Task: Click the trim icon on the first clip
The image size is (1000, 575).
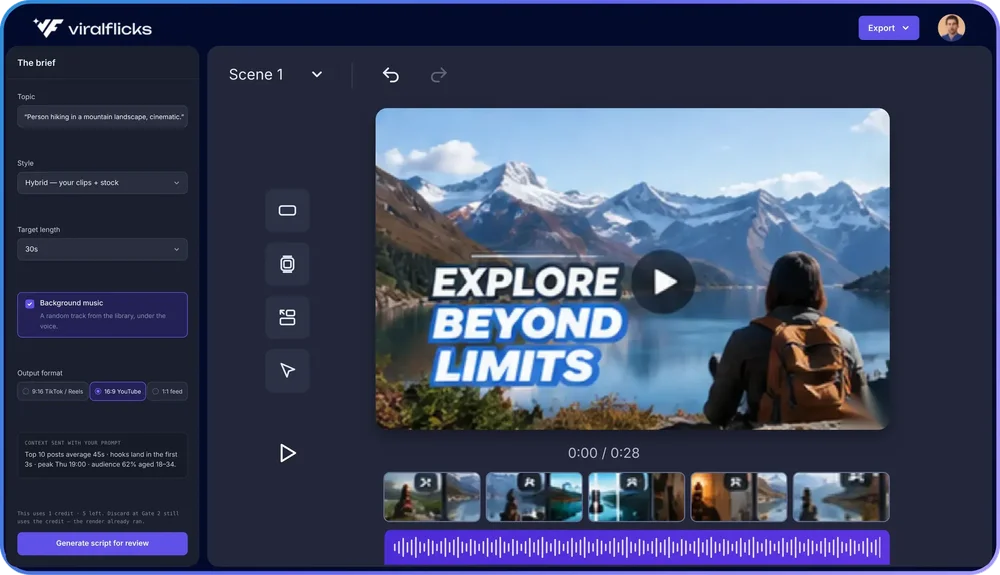Action: [x=425, y=483]
